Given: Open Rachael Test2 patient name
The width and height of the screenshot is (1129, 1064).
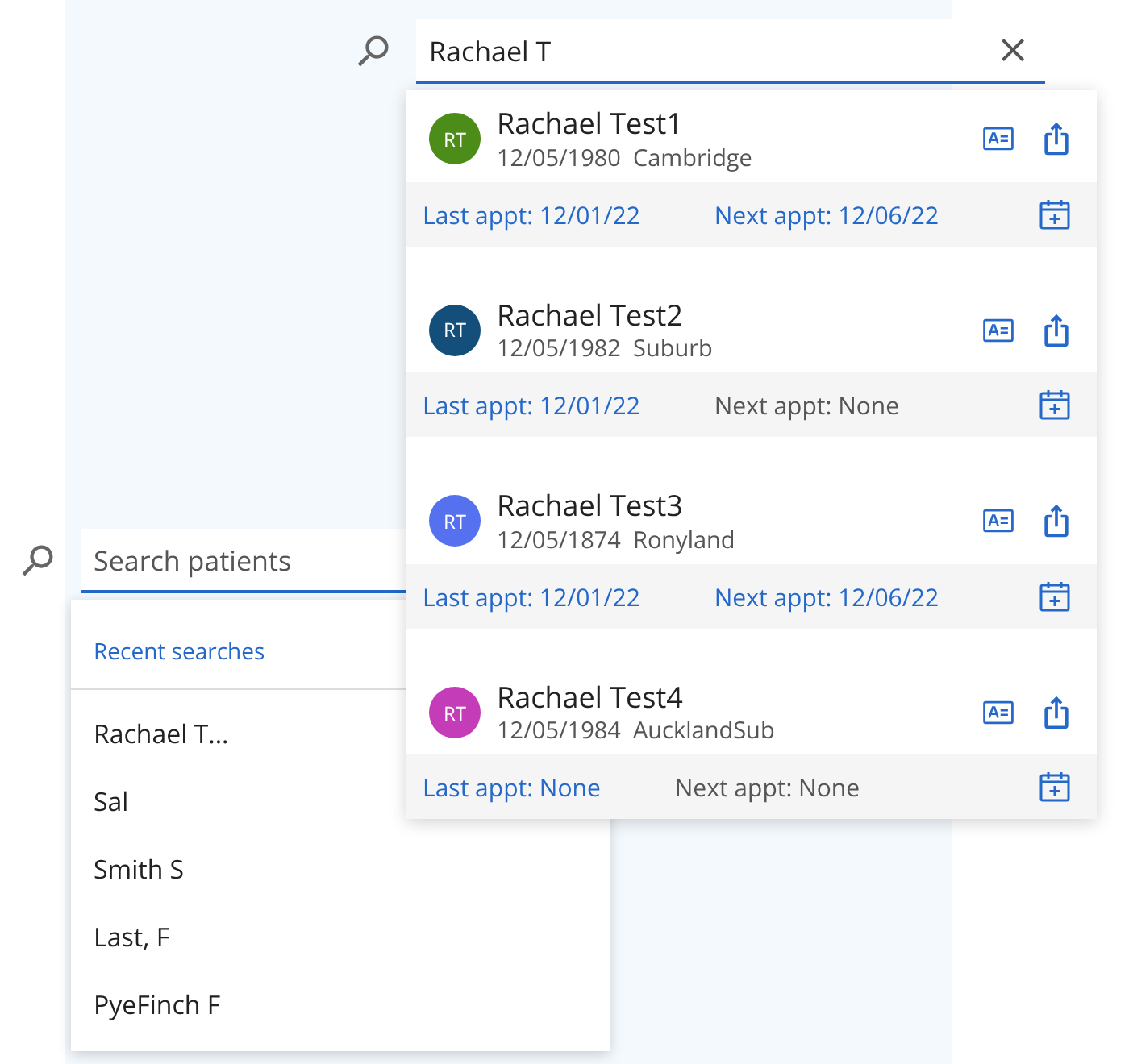Looking at the screenshot, I should click(589, 316).
